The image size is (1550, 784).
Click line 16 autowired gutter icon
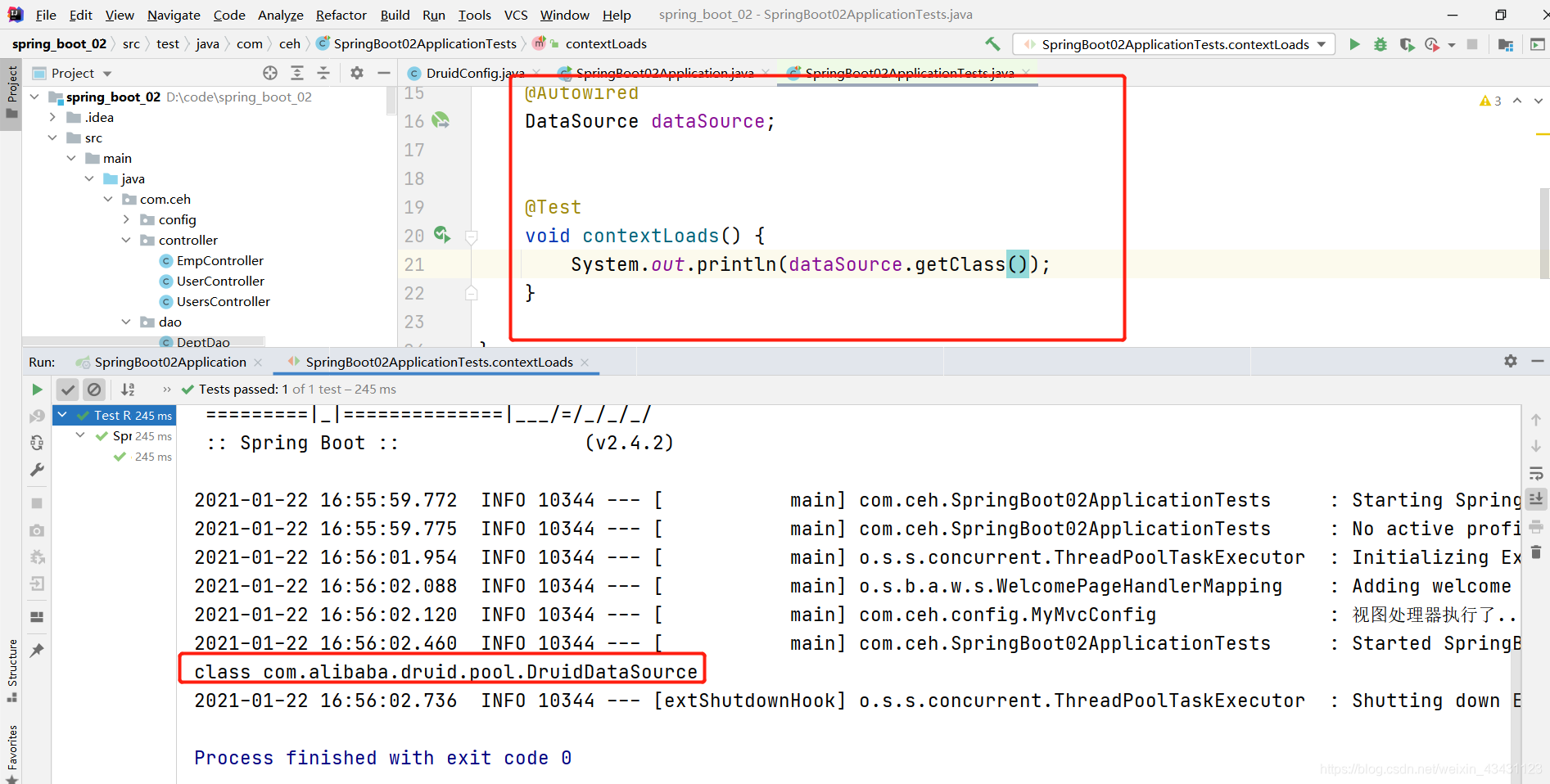coord(441,120)
